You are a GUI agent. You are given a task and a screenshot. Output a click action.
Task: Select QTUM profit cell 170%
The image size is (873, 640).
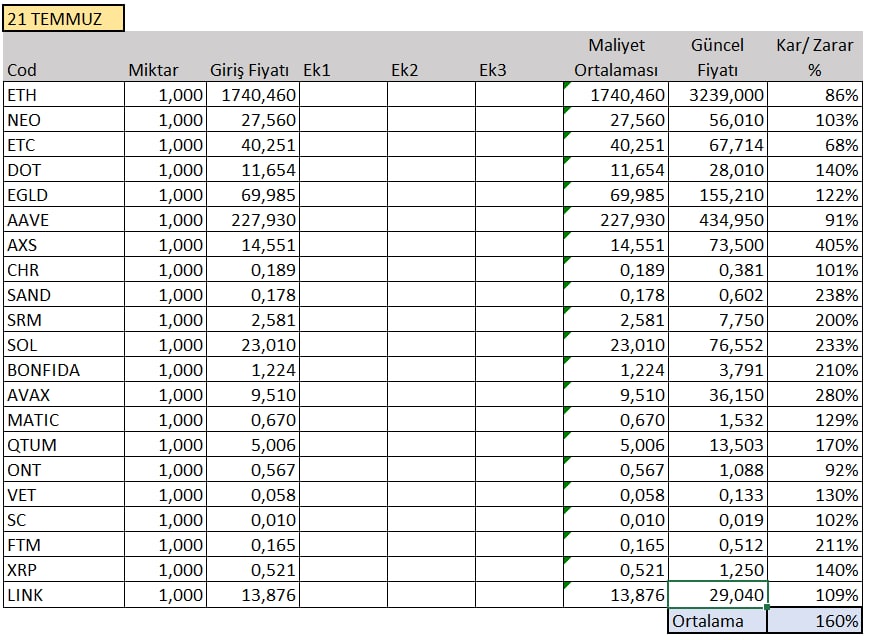[x=815, y=445]
